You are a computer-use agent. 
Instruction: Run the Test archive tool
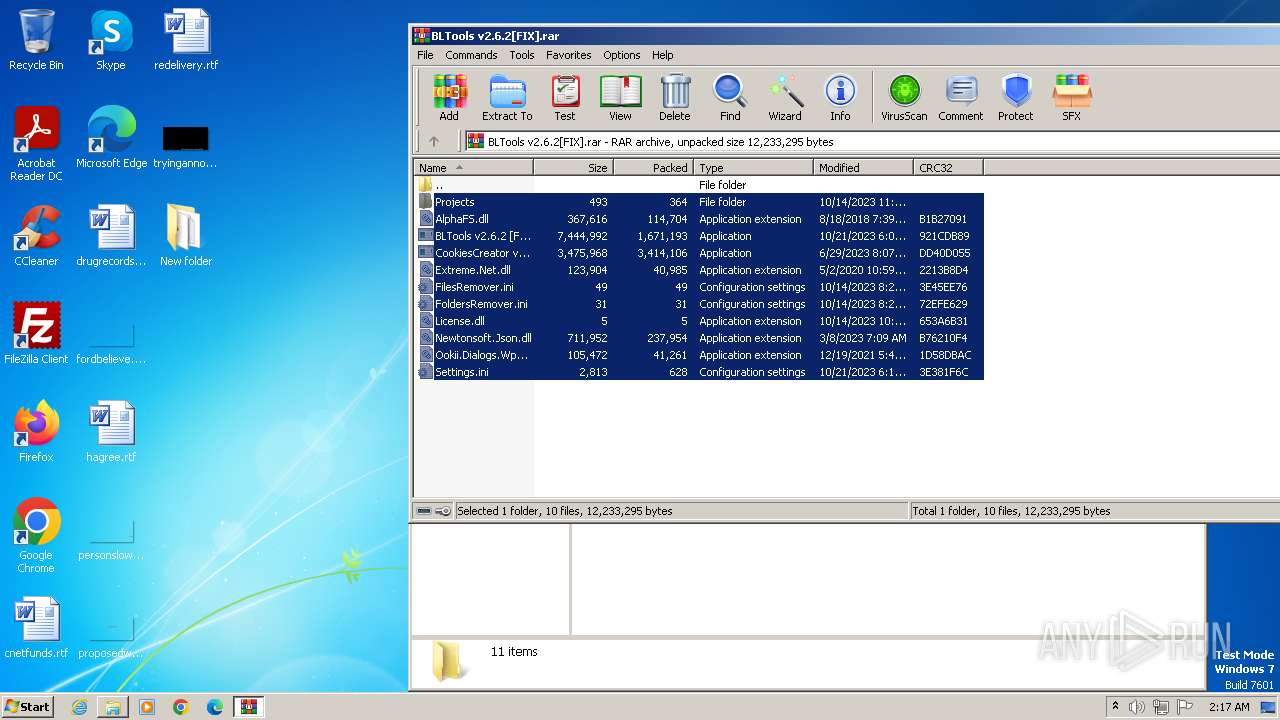565,98
